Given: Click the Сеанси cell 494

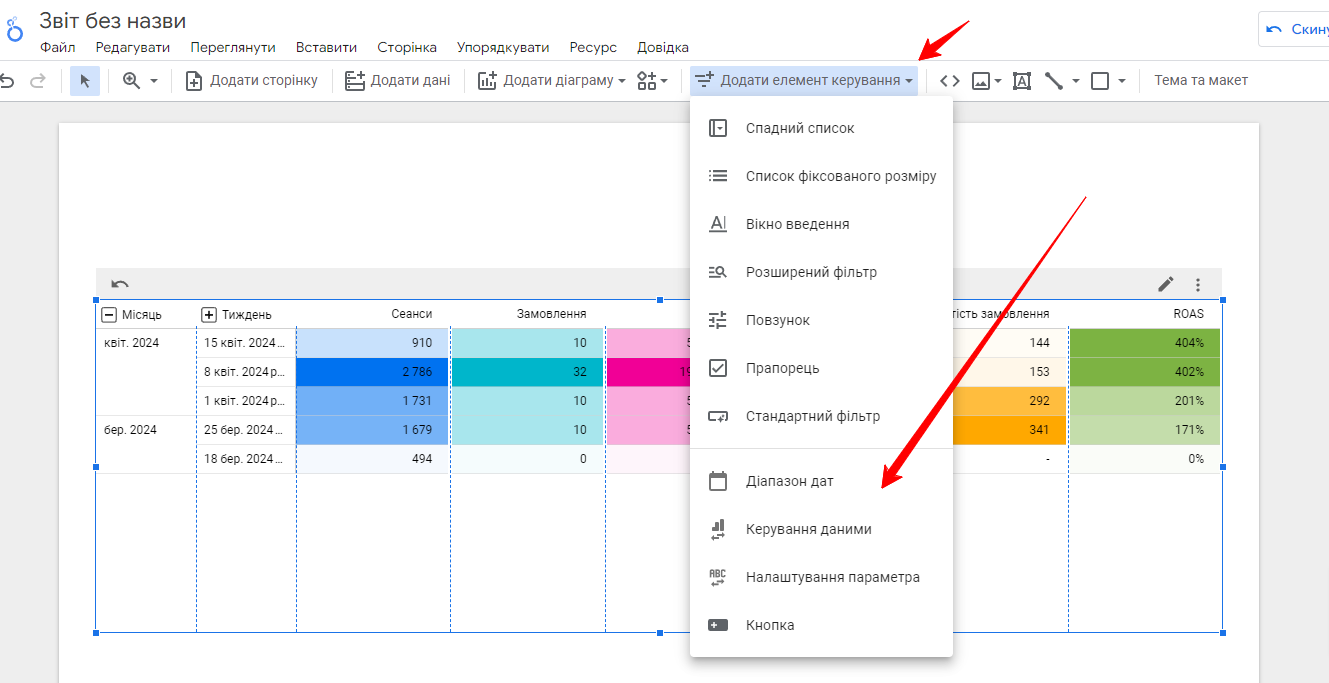Looking at the screenshot, I should 372,459.
